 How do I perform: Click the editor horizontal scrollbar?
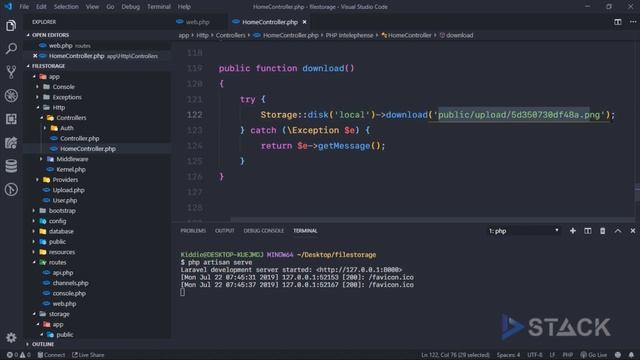click(x=433, y=220)
